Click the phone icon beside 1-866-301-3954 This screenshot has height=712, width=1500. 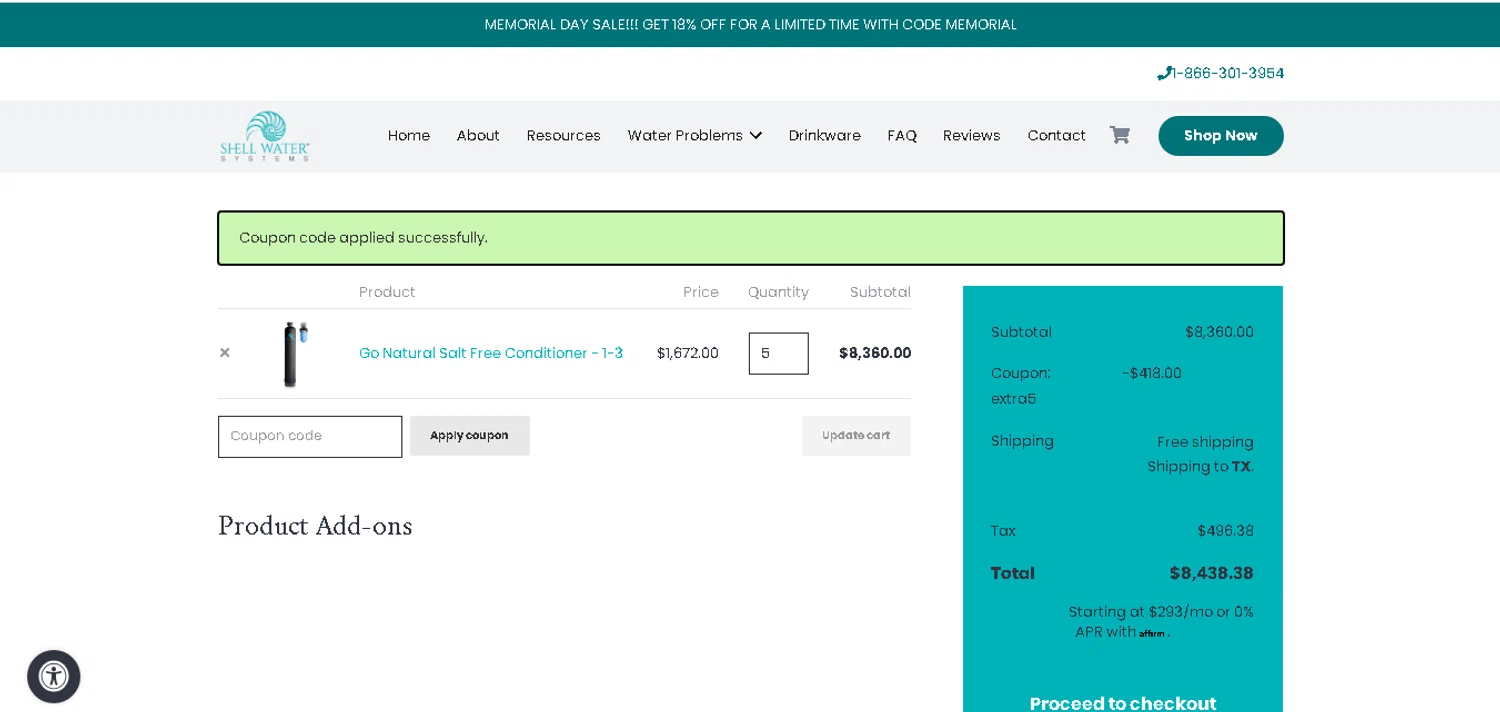(x=1164, y=73)
